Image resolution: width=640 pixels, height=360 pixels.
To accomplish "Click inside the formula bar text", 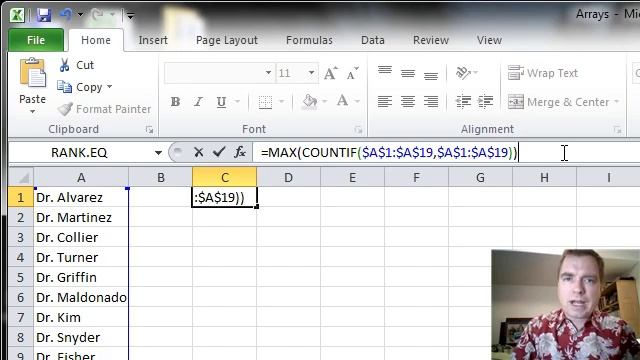I will pyautogui.click(x=389, y=153).
